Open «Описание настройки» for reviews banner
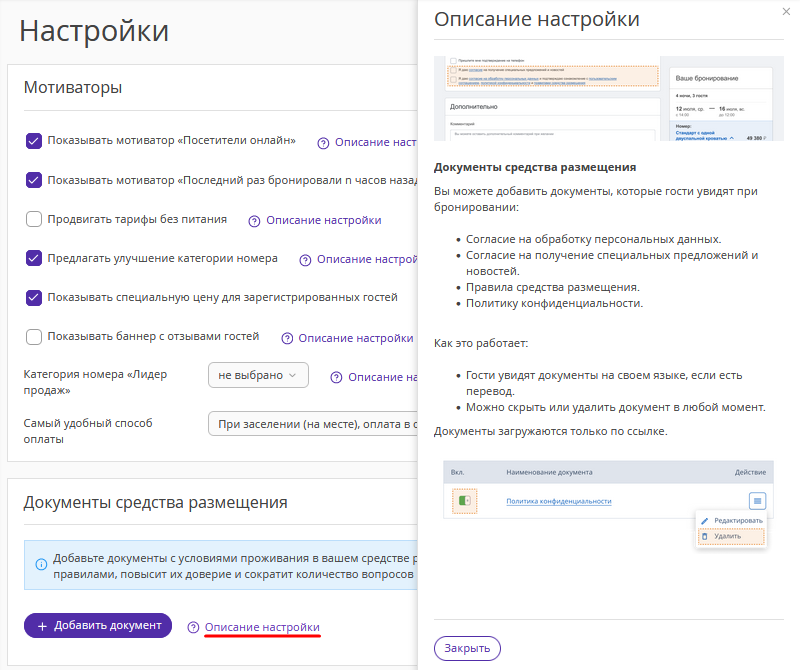This screenshot has height=670, width=800. [x=356, y=338]
